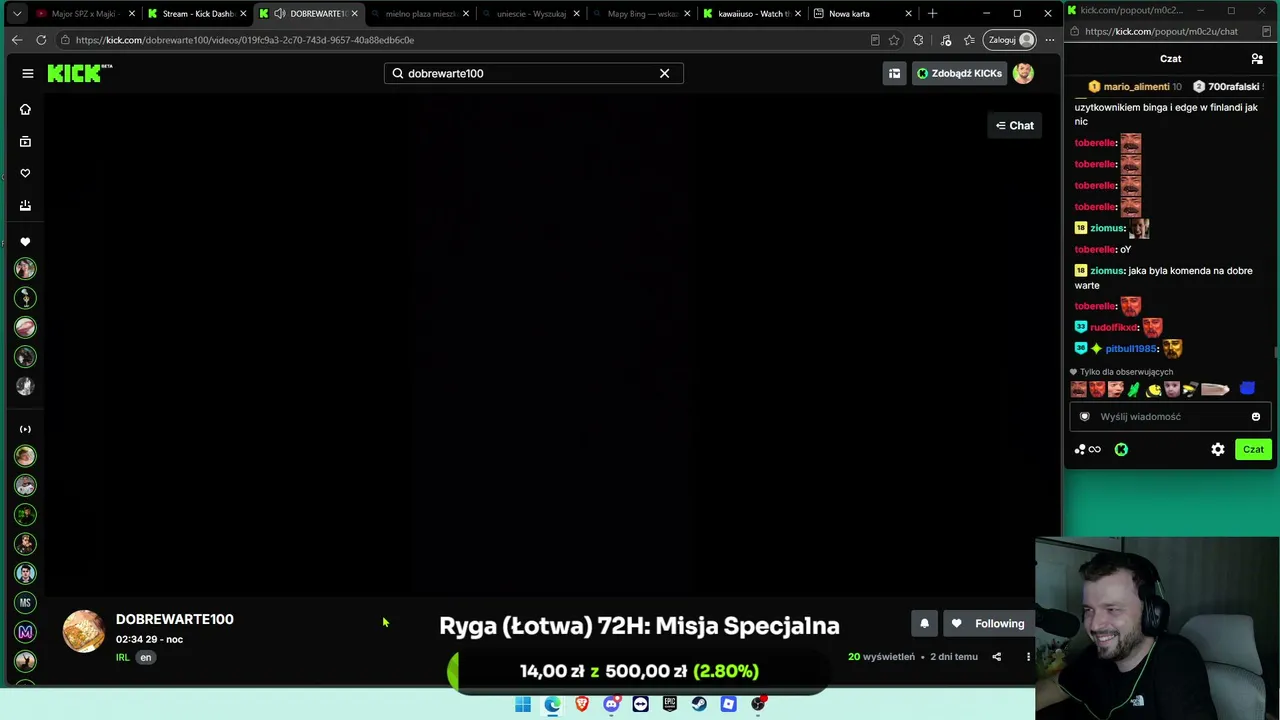Image resolution: width=1280 pixels, height=720 pixels.
Task: Toggle notification bell for DOBREWARTE100
Action: coord(924,623)
